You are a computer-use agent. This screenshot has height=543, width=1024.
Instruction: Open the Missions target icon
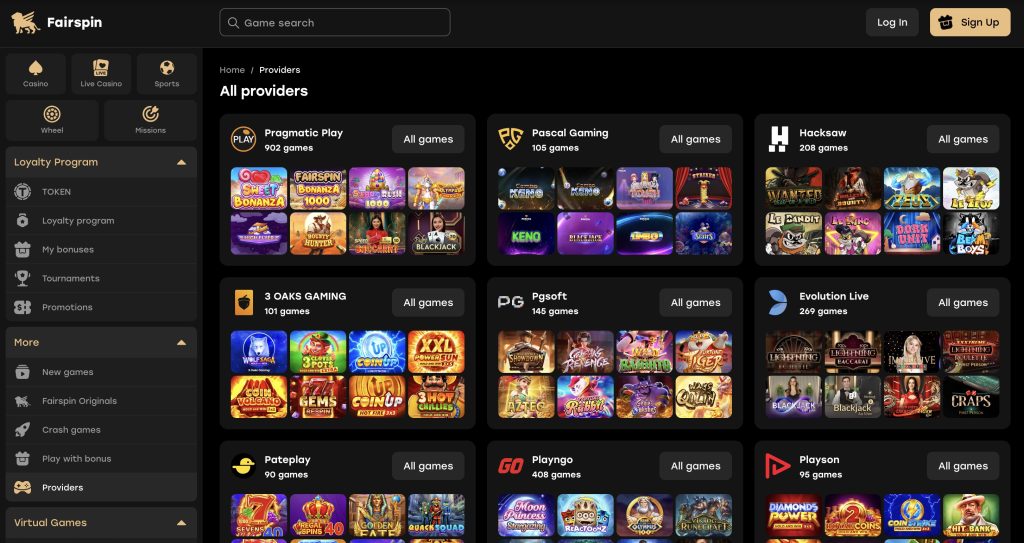150,114
